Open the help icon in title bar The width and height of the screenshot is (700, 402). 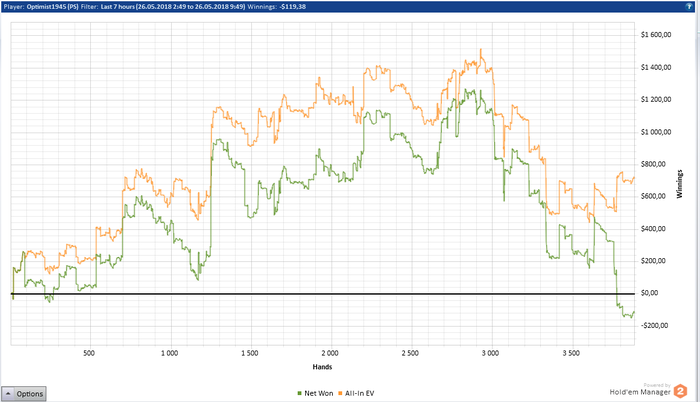(688, 7)
